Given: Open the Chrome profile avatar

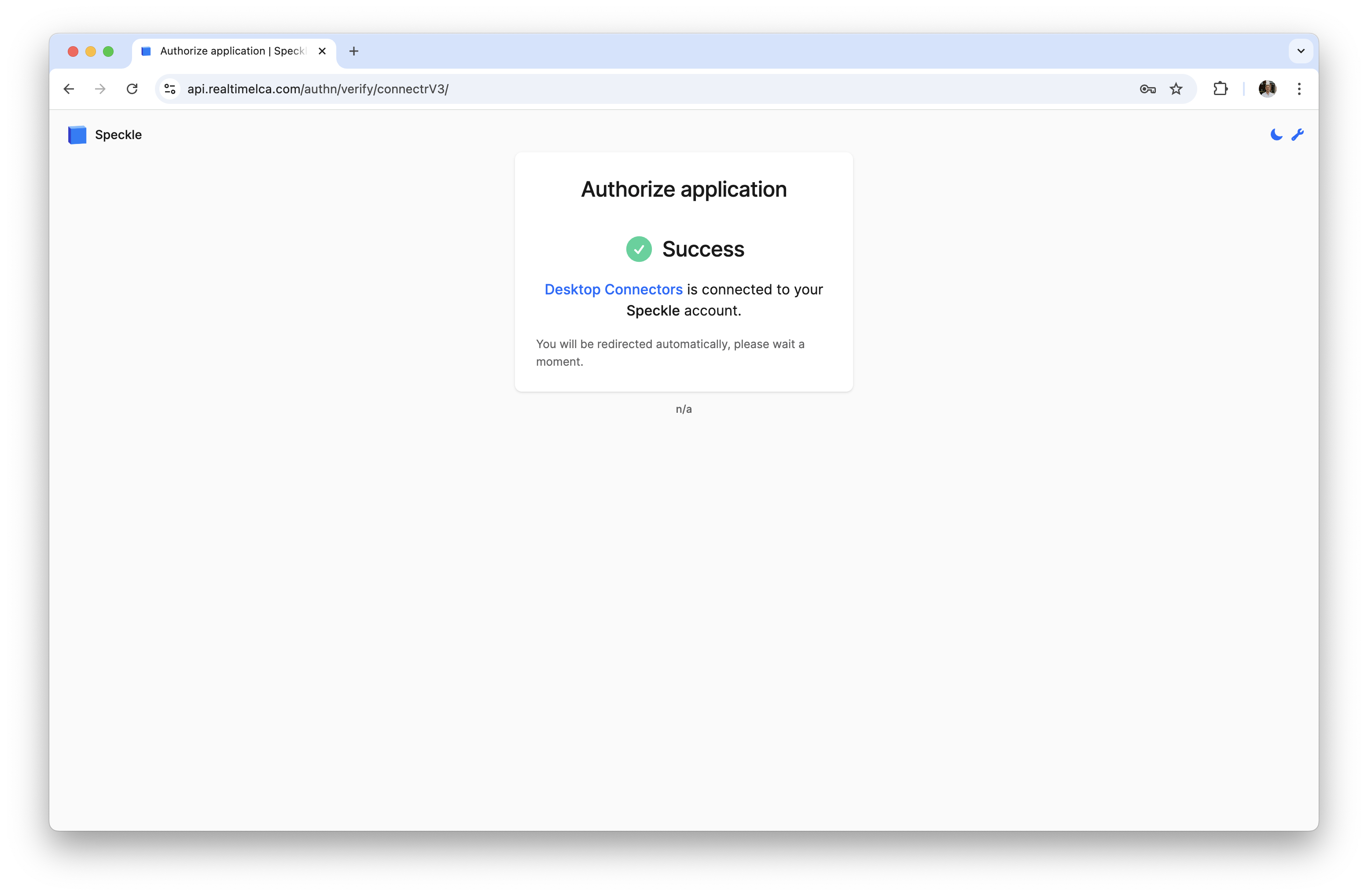Looking at the screenshot, I should (x=1267, y=89).
